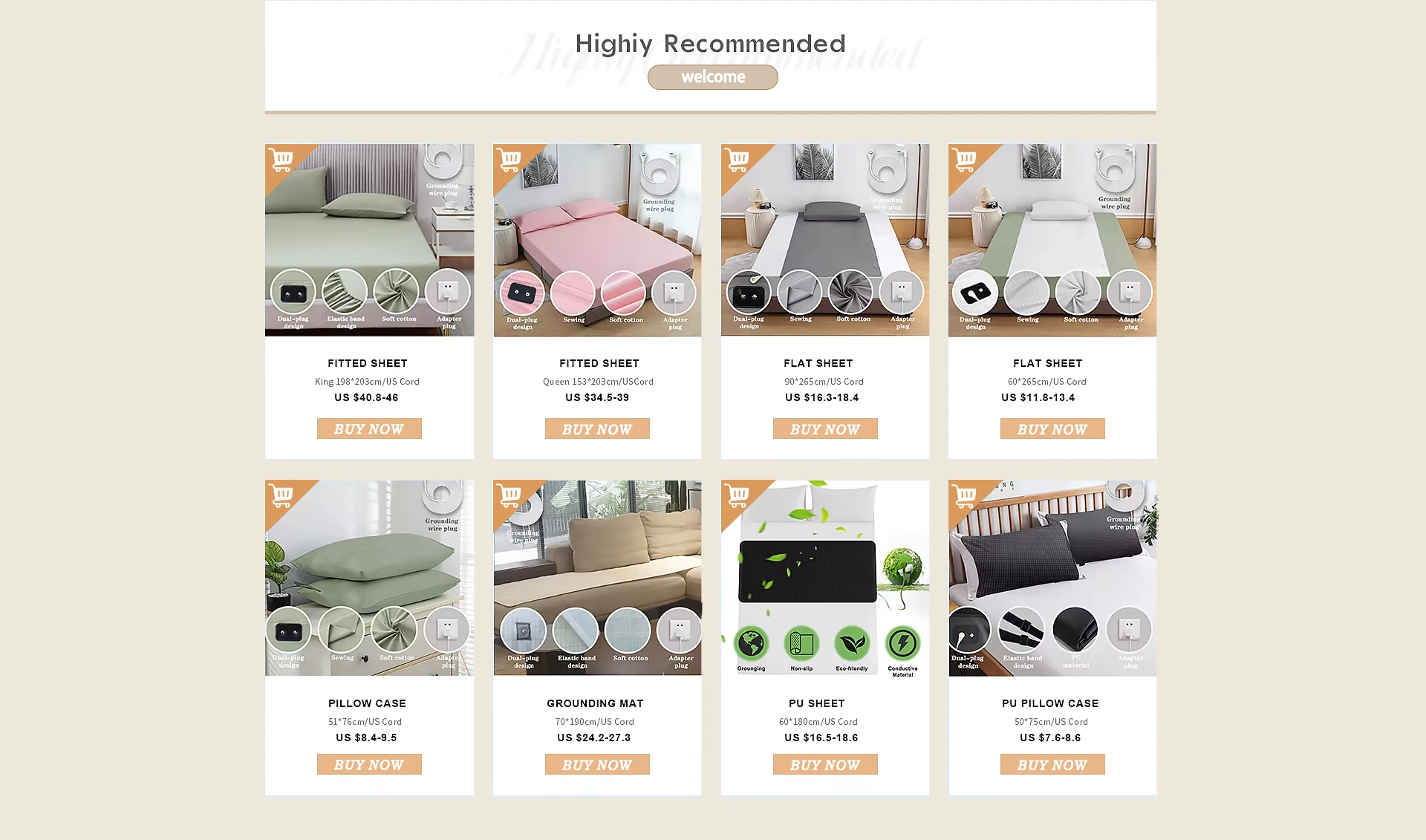Click BUY NOW under PU Sheet
1426x840 pixels.
[825, 764]
